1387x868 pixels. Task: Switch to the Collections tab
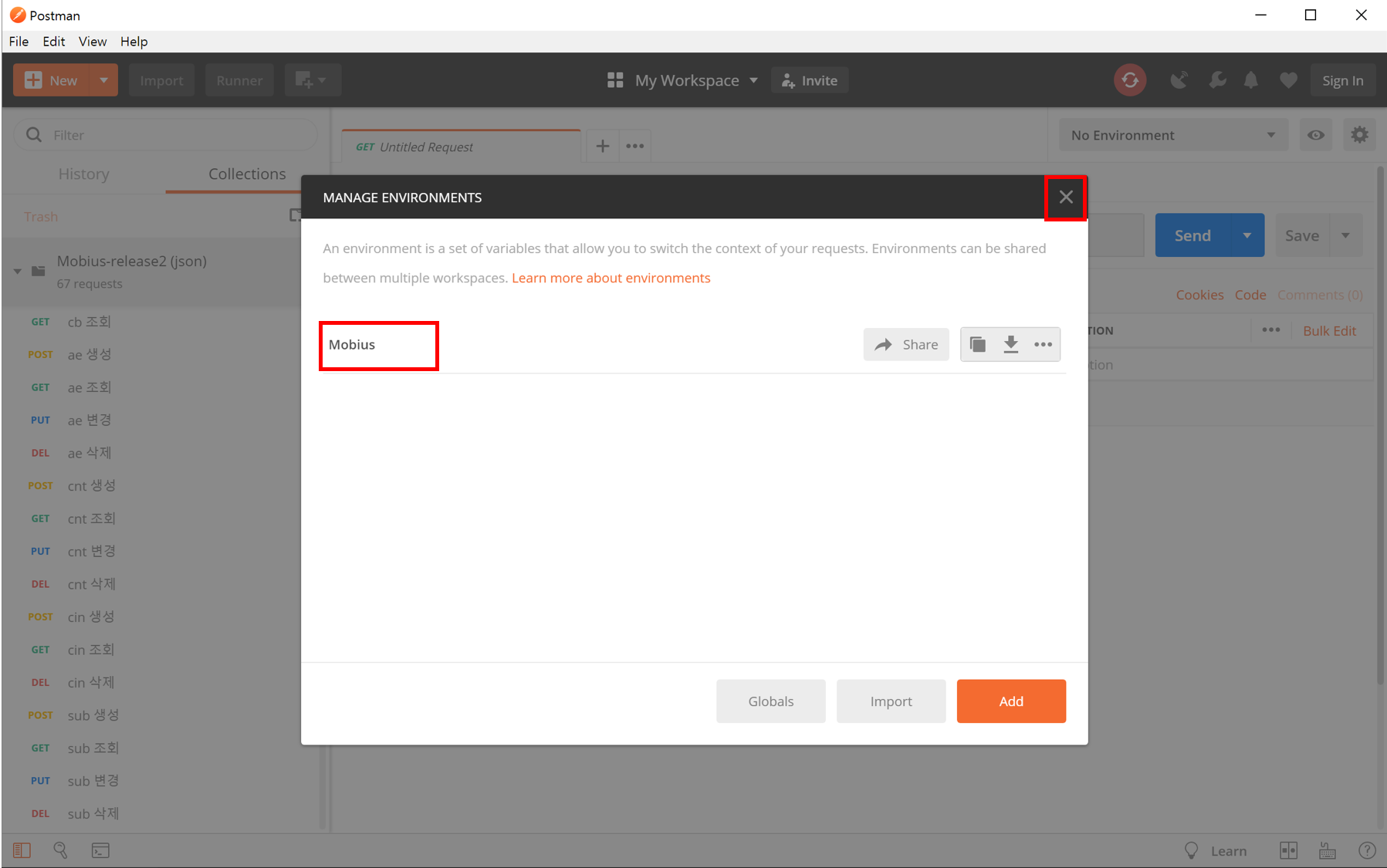tap(247, 174)
